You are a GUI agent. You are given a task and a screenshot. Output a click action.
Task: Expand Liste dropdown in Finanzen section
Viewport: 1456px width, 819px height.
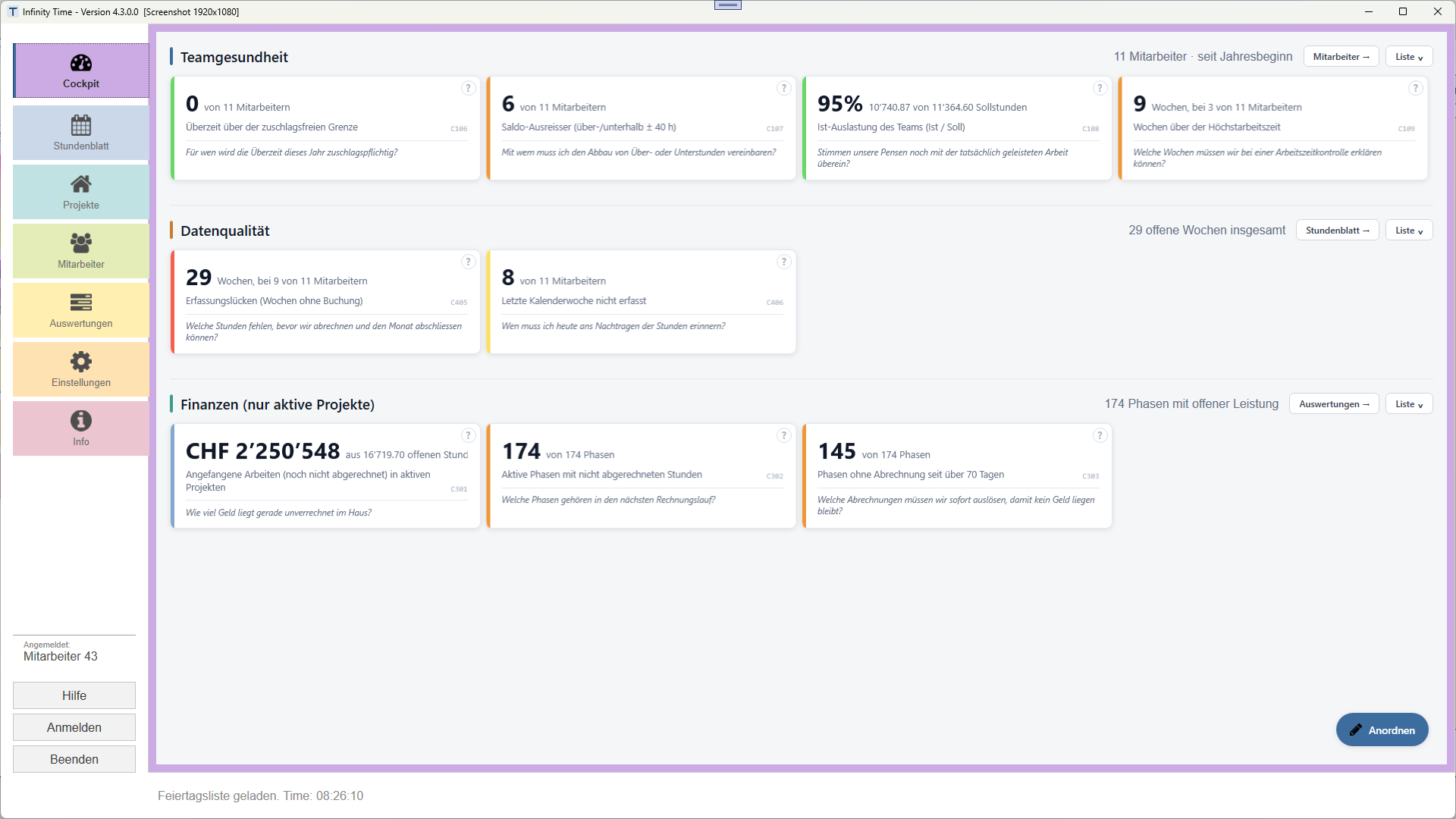[1409, 404]
